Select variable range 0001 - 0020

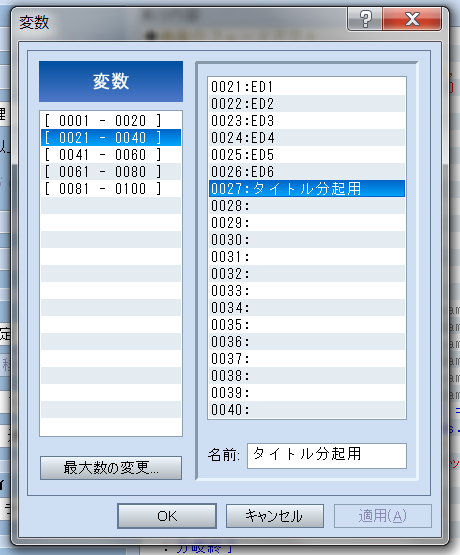point(111,121)
